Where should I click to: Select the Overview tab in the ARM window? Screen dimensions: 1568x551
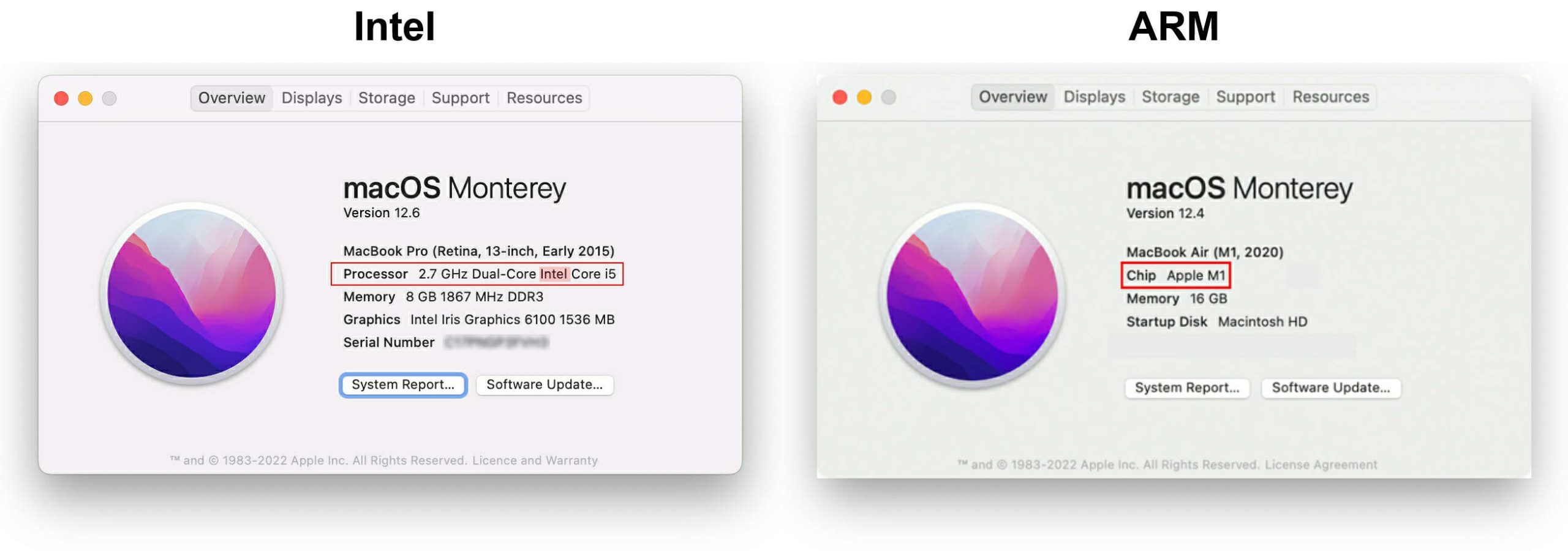pyautogui.click(x=1012, y=97)
